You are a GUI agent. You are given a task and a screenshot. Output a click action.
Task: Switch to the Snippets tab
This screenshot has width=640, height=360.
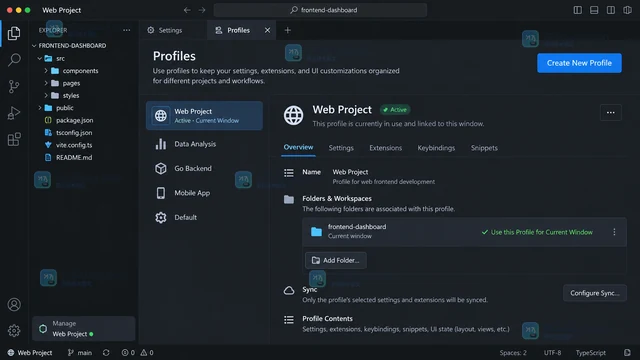pos(484,148)
